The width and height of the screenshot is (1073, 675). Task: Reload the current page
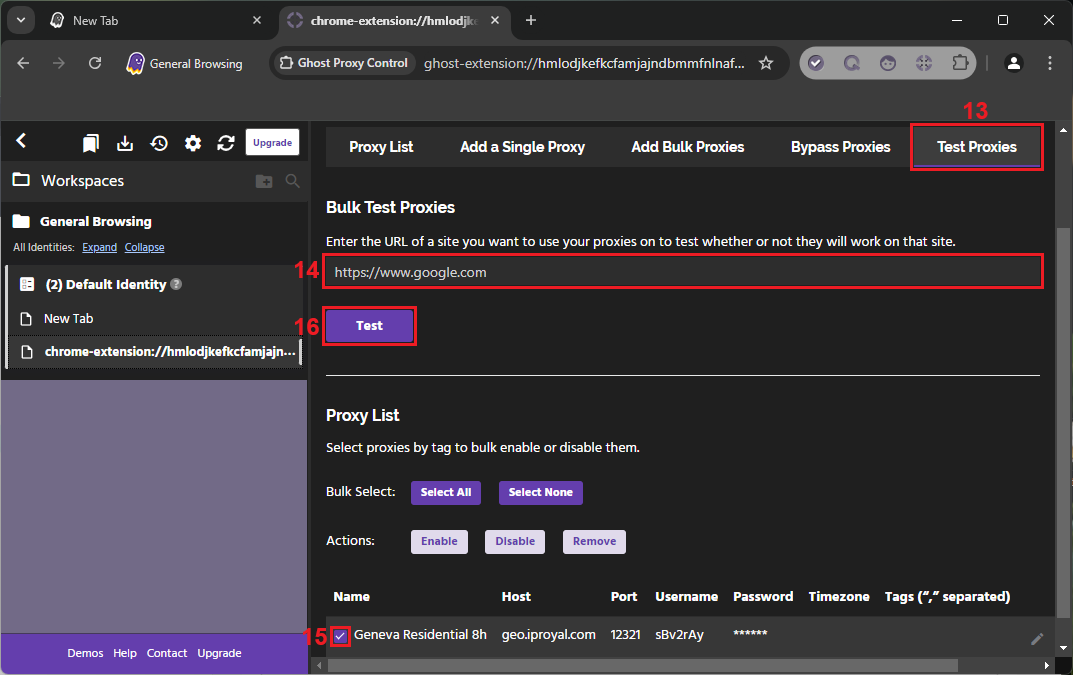(95, 63)
